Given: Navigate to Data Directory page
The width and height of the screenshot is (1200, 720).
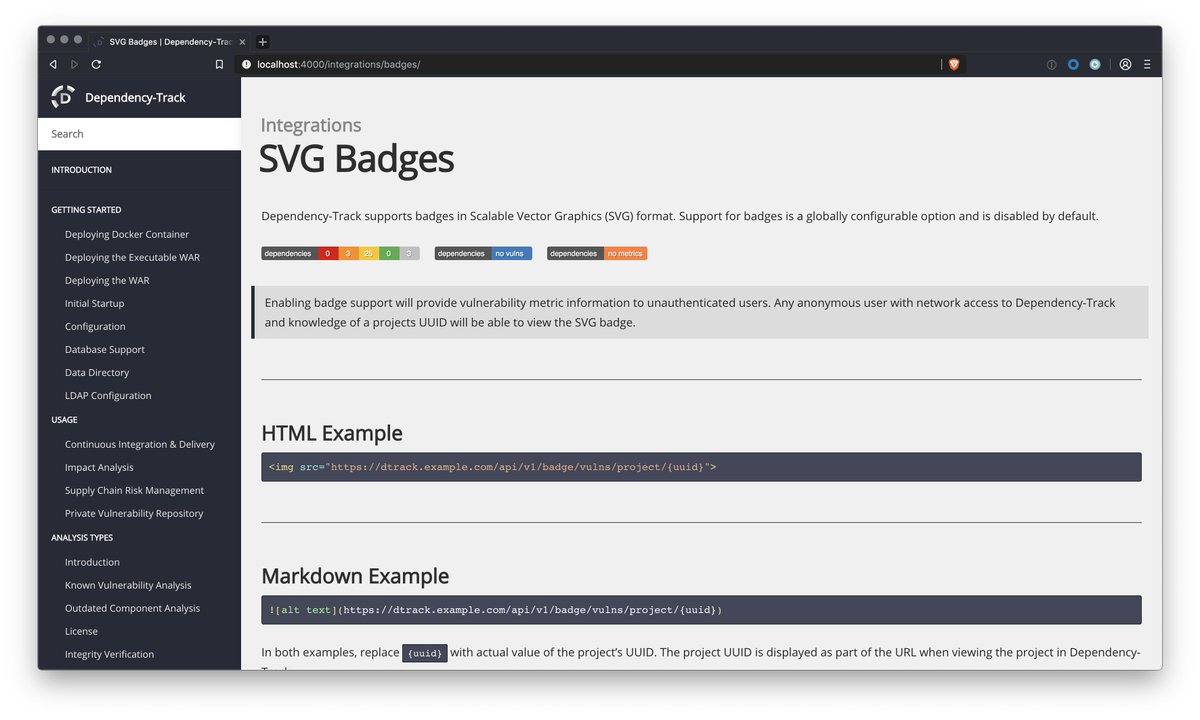Looking at the screenshot, I should tap(97, 372).
